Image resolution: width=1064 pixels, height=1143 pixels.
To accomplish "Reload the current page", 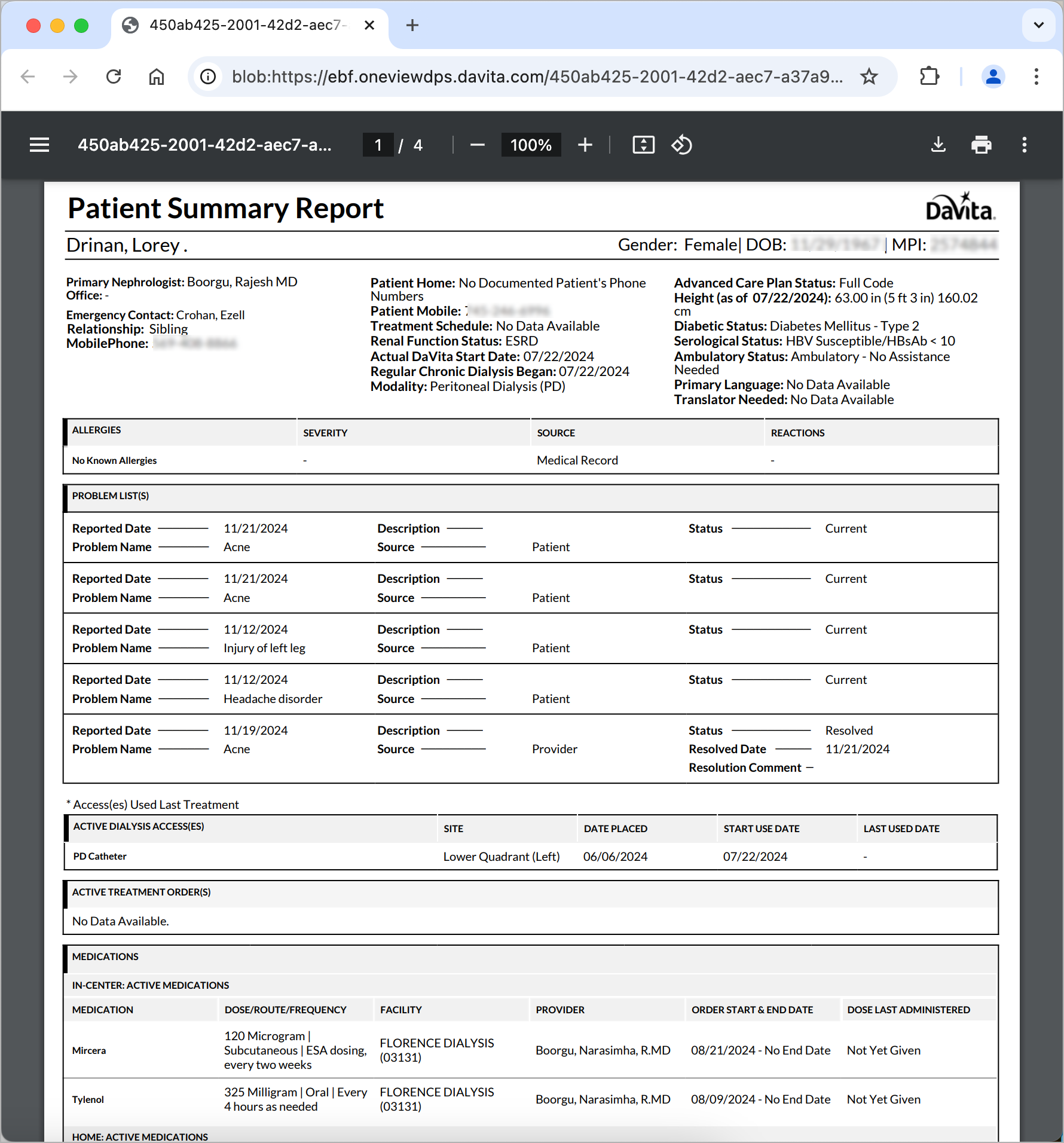I will 114,77.
